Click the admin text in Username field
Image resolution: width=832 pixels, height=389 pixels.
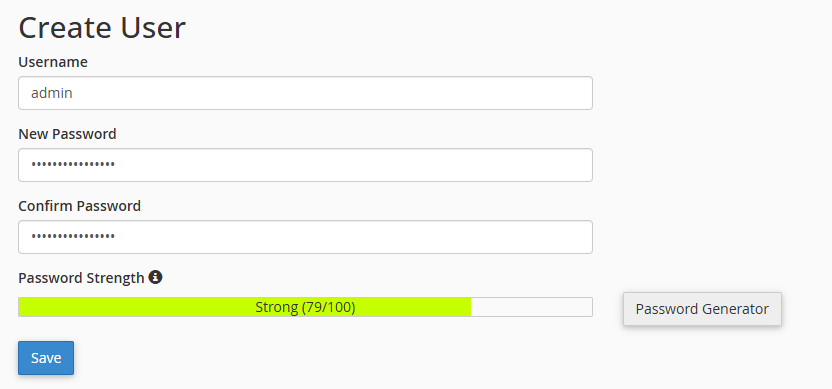click(x=51, y=93)
